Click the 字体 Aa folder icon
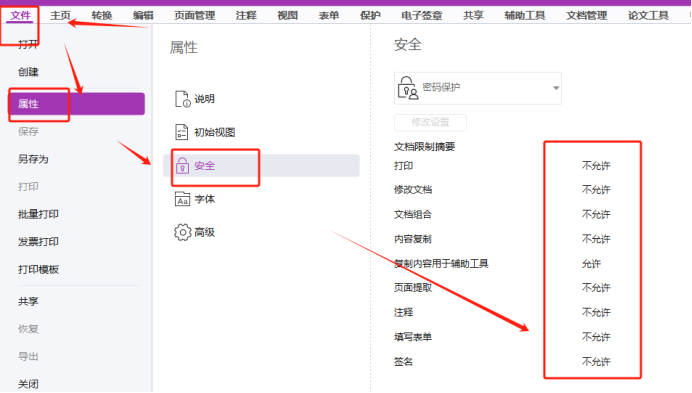692x393 pixels. coord(182,199)
